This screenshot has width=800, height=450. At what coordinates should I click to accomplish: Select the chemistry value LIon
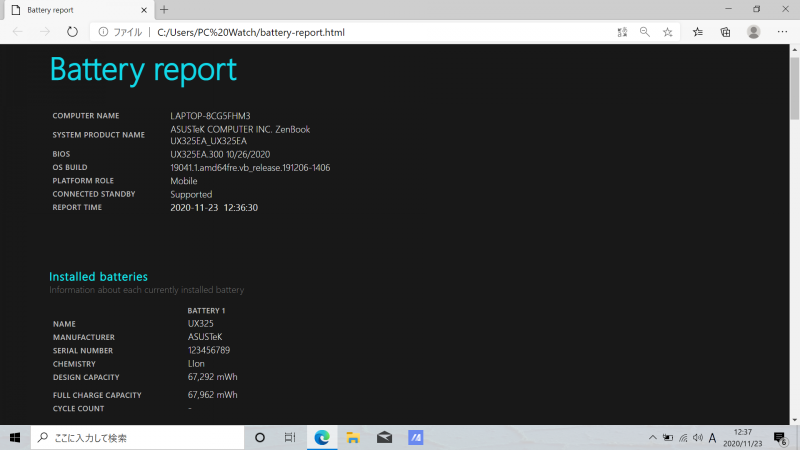pyautogui.click(x=196, y=364)
